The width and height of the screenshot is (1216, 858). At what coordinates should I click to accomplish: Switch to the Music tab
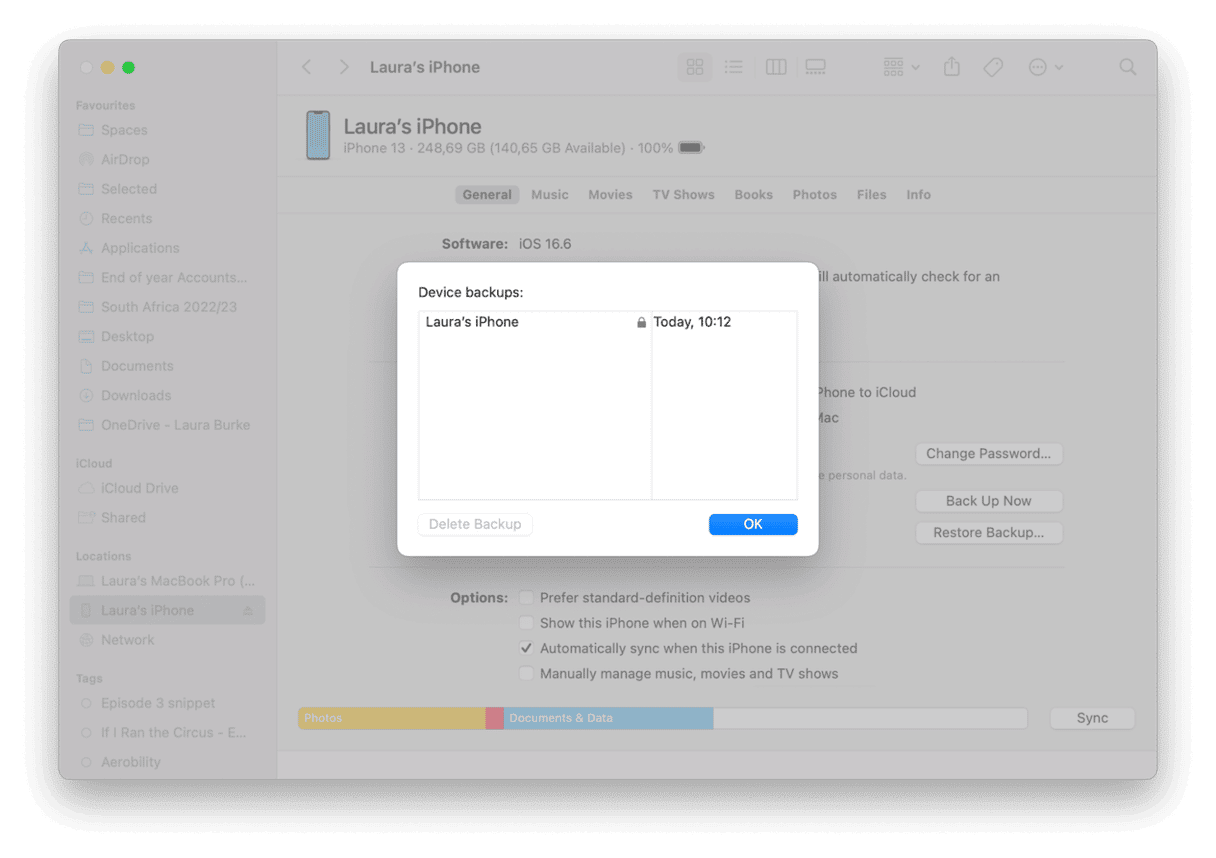550,194
